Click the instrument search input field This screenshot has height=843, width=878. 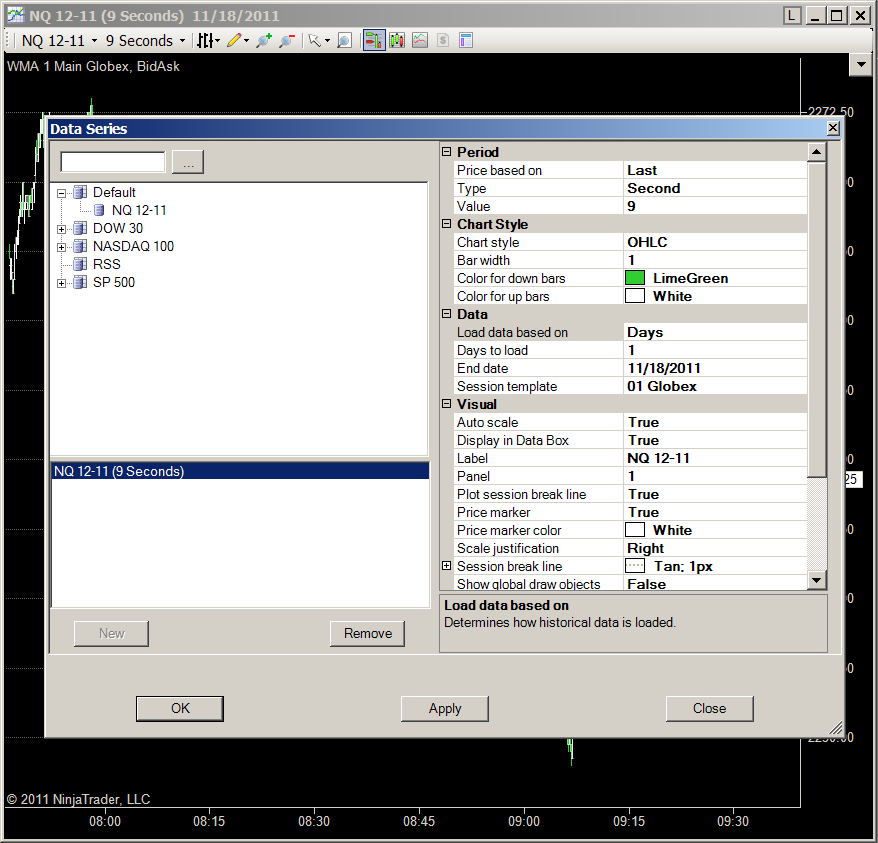[113, 162]
